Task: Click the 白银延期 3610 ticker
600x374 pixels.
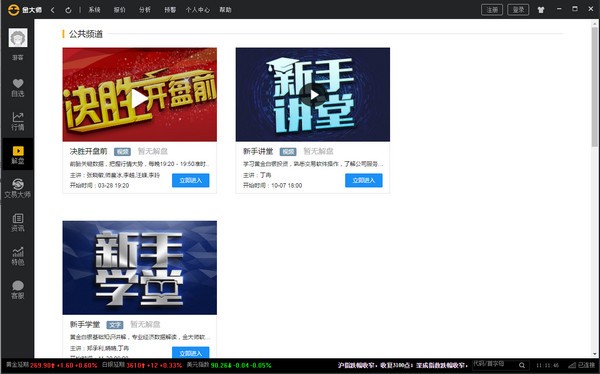Action: tap(142, 365)
